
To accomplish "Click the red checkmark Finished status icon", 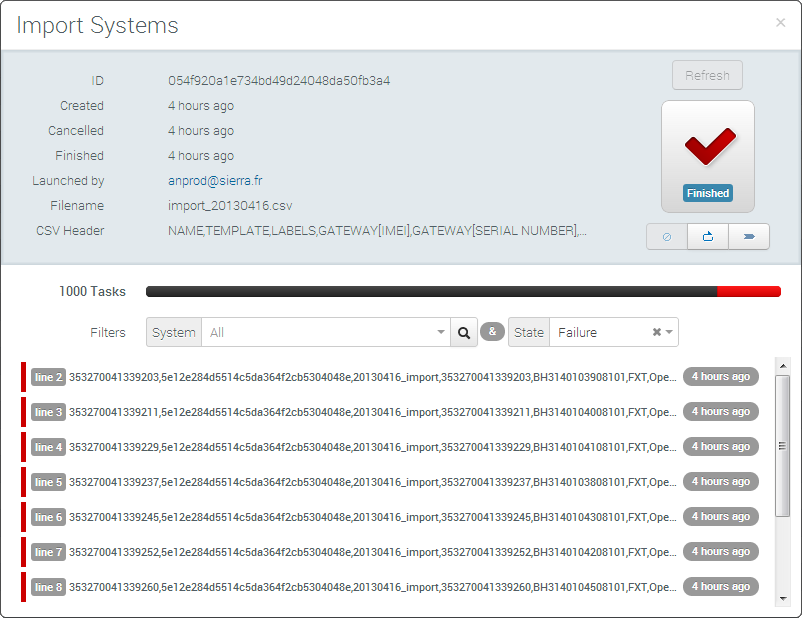I will tap(708, 147).
